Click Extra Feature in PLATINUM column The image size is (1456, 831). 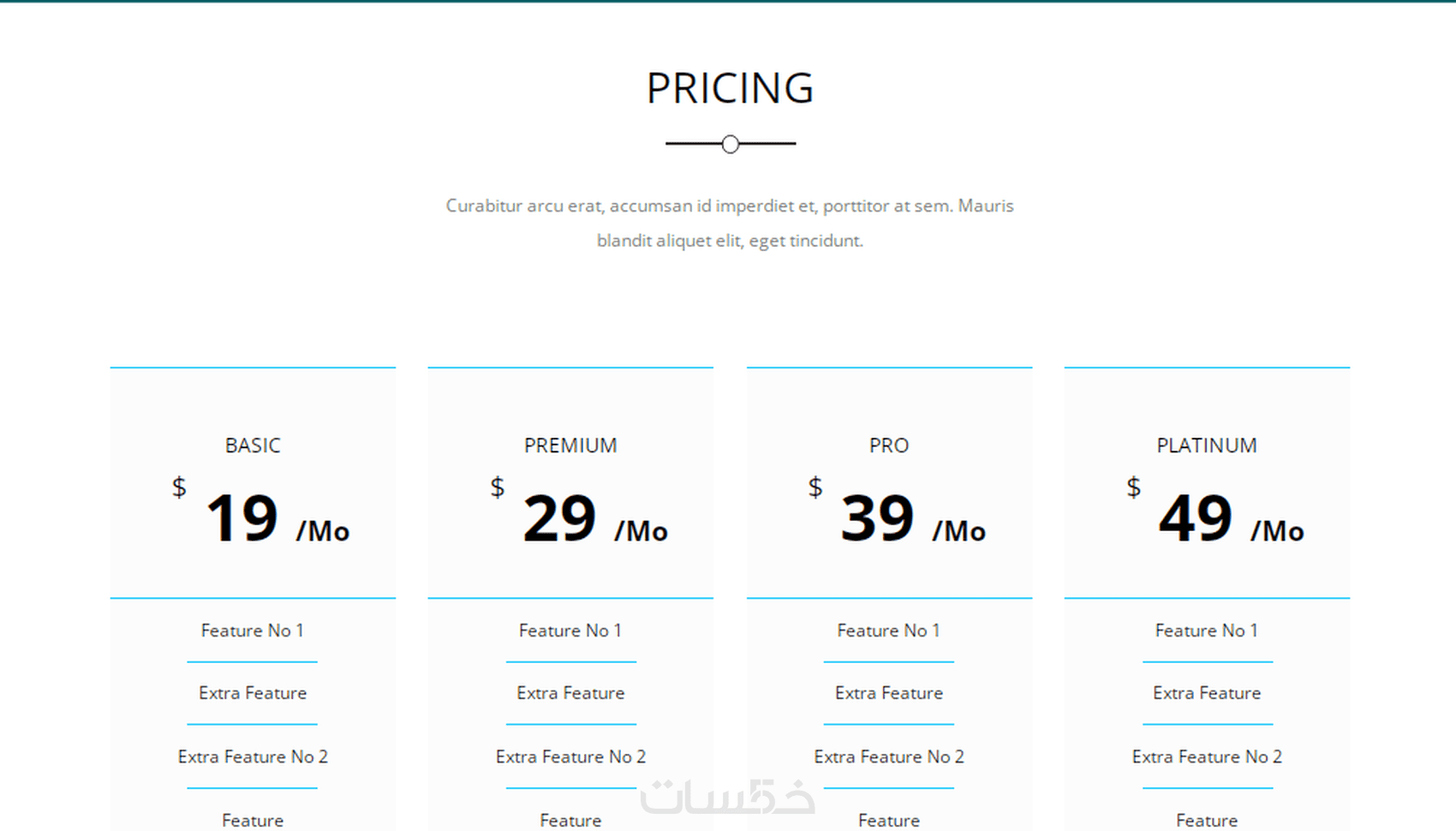pos(1207,693)
